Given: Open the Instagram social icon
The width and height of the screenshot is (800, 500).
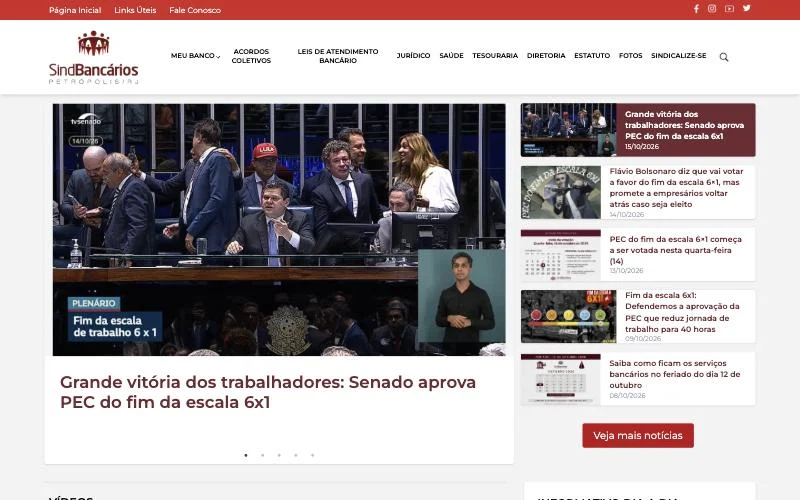Looking at the screenshot, I should pos(712,9).
